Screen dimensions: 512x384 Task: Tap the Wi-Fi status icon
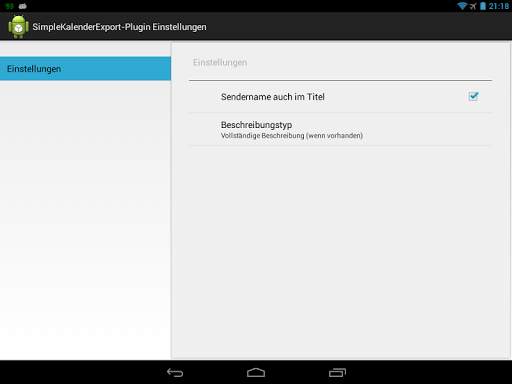(462, 6)
